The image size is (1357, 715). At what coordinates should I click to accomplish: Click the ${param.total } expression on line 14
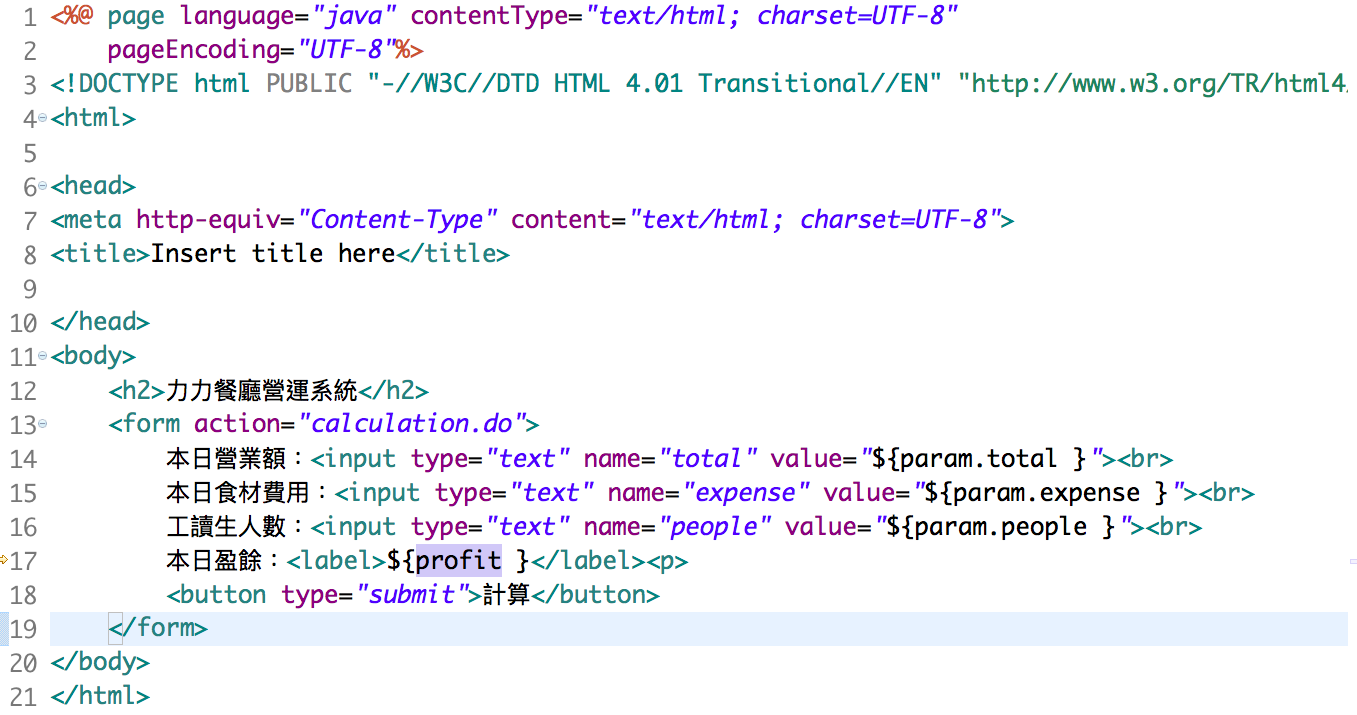point(979,459)
